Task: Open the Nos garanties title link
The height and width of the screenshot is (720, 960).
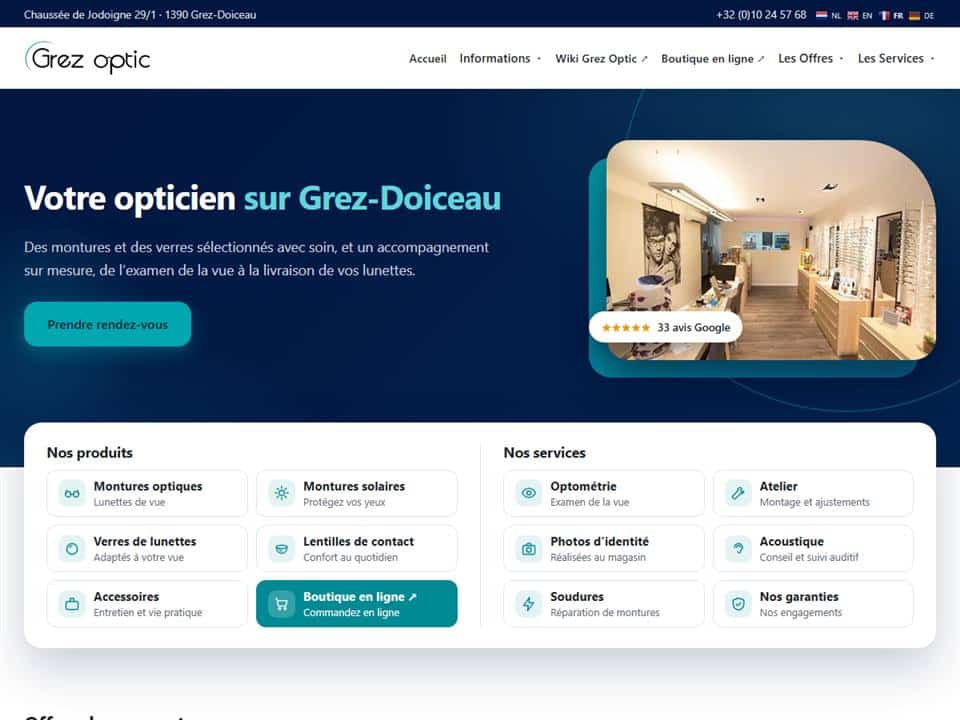Action: pyautogui.click(x=798, y=596)
